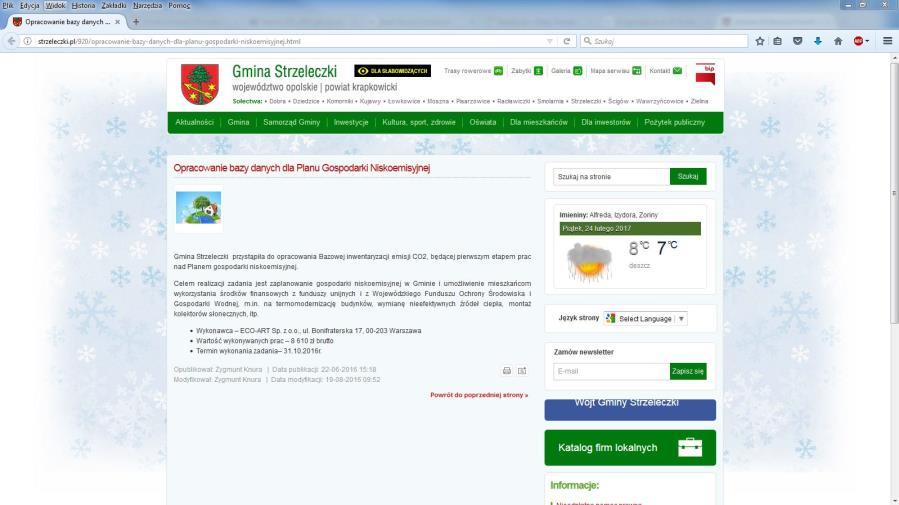899x505 pixels.
Task: Click briefcase icon in Katalog firm lokalnych
Action: click(x=690, y=447)
